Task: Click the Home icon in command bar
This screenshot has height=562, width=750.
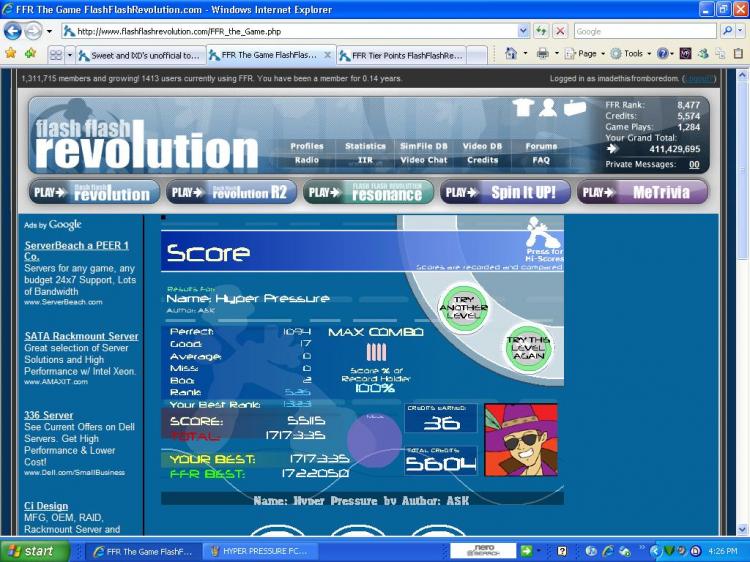Action: click(x=511, y=54)
